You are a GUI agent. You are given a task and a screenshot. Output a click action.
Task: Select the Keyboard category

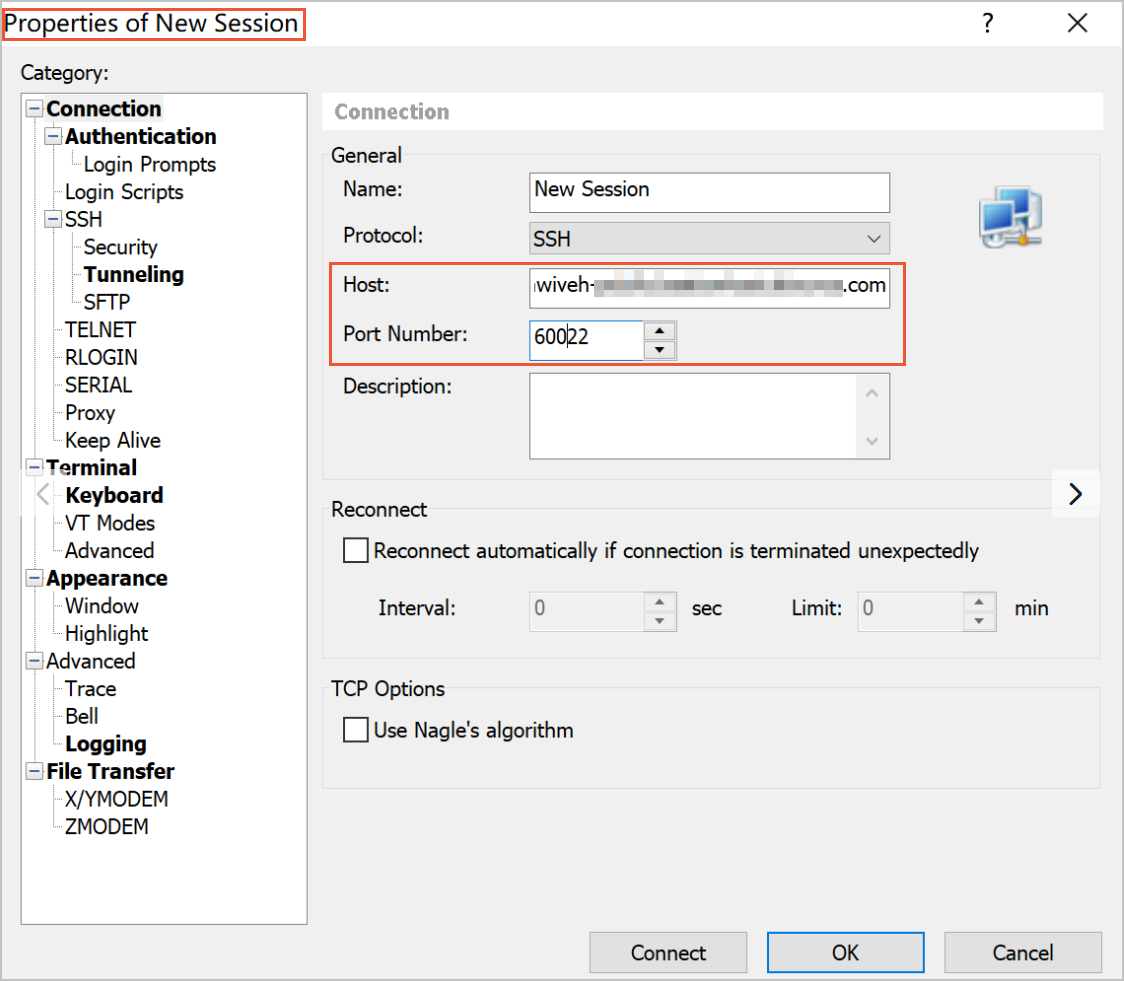(x=115, y=495)
